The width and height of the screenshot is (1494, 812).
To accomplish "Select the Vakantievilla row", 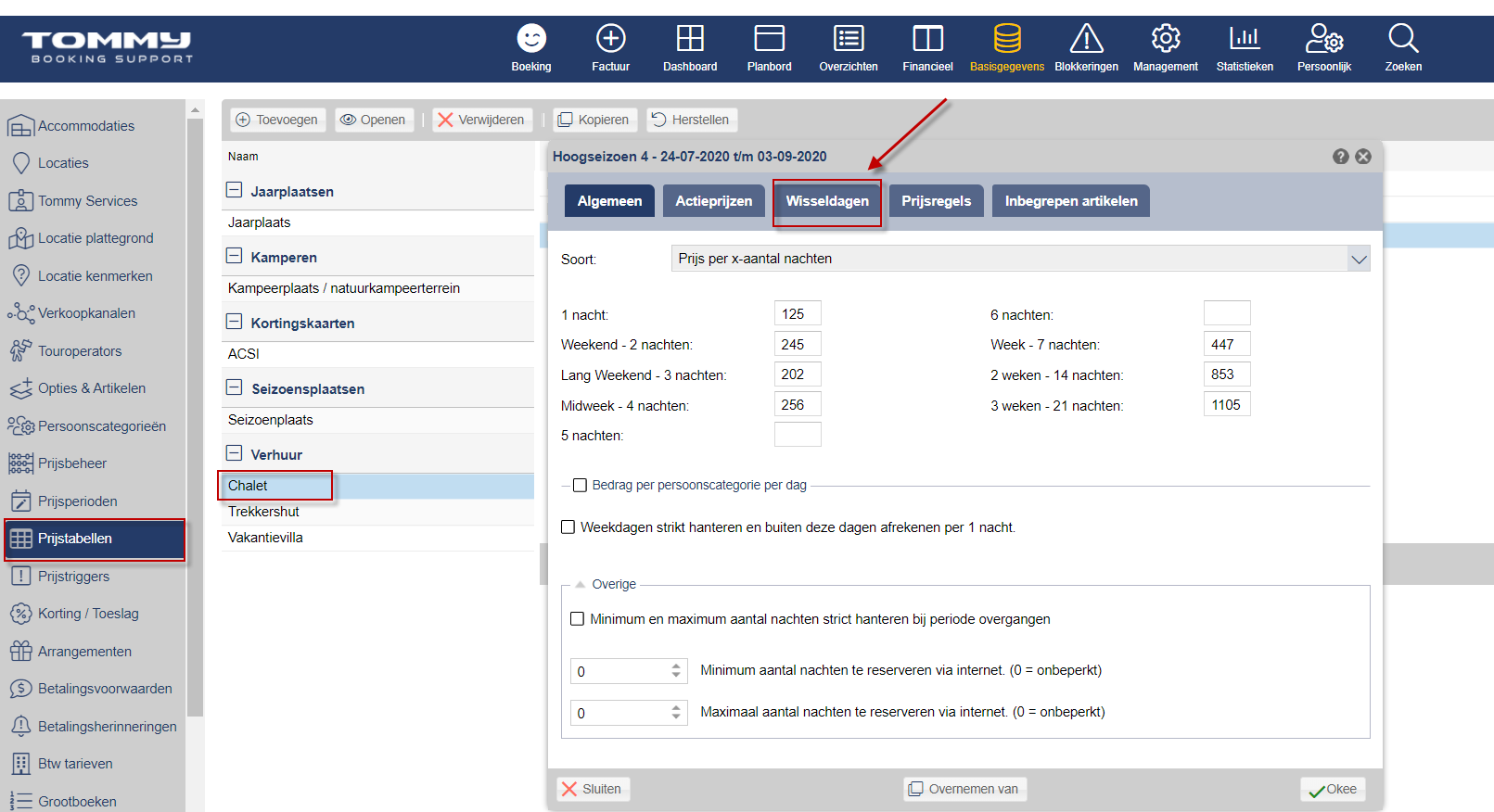I will point(377,538).
